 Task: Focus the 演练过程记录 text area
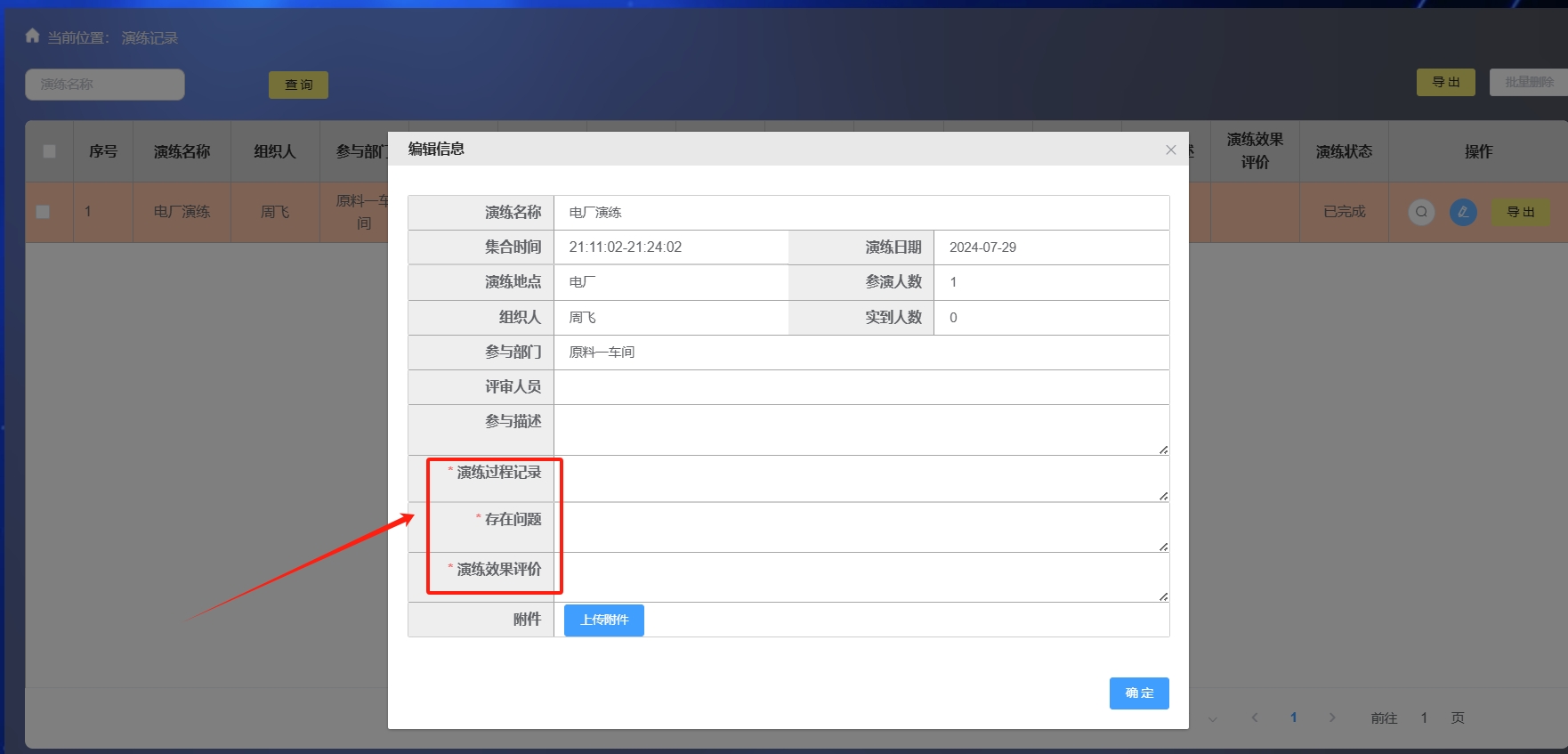pos(861,480)
